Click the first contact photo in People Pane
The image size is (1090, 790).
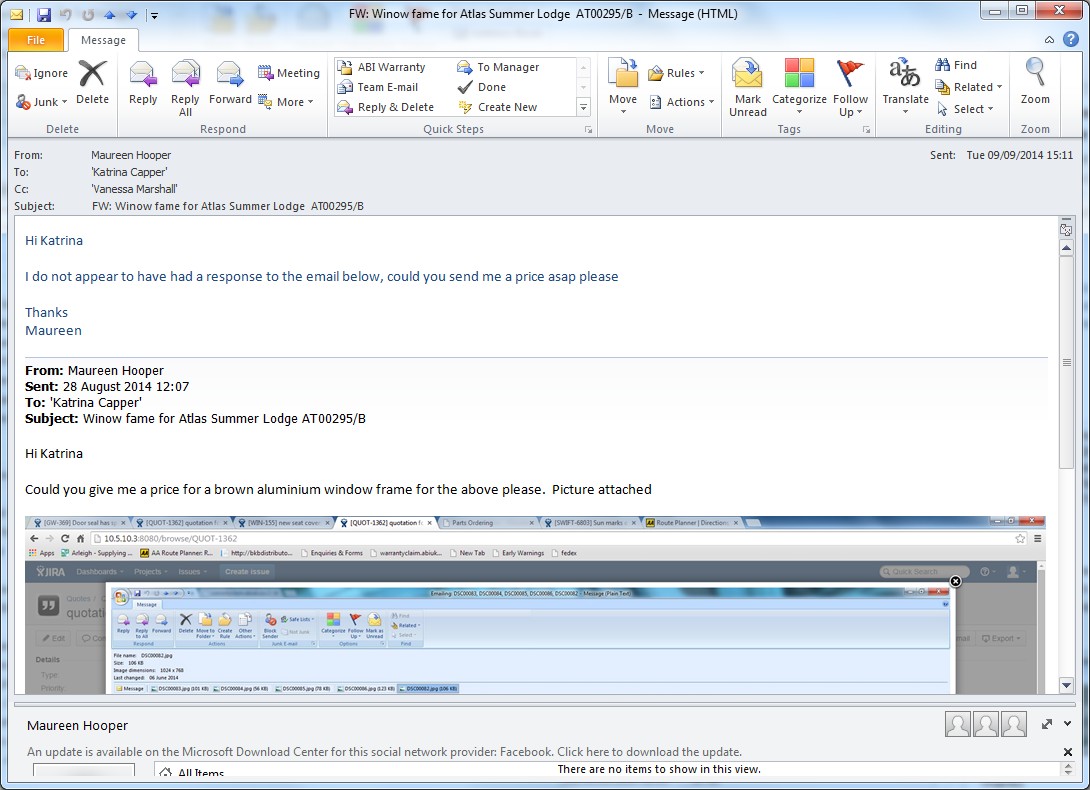click(958, 725)
